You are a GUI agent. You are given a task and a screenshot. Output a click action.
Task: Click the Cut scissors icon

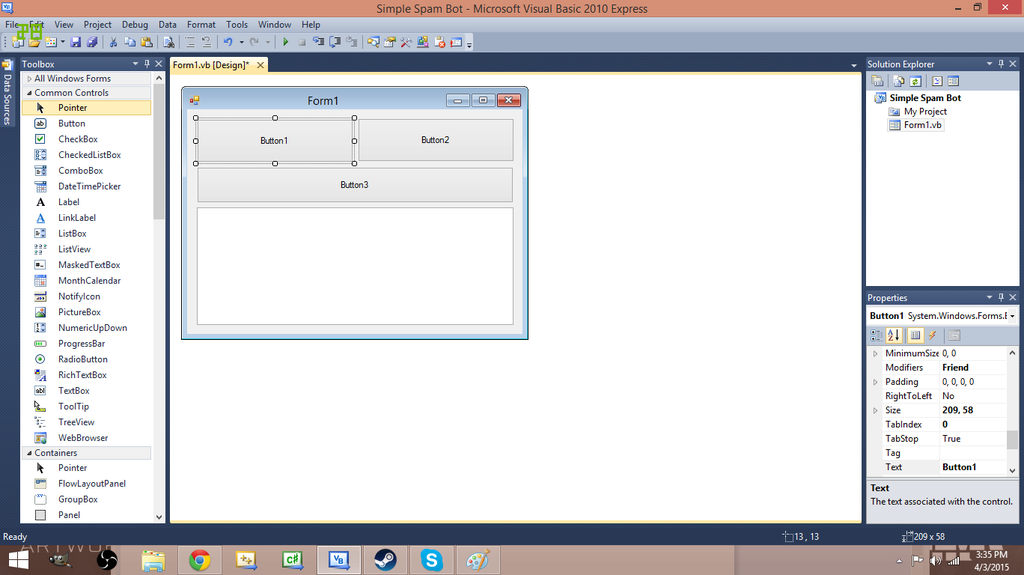(113, 42)
